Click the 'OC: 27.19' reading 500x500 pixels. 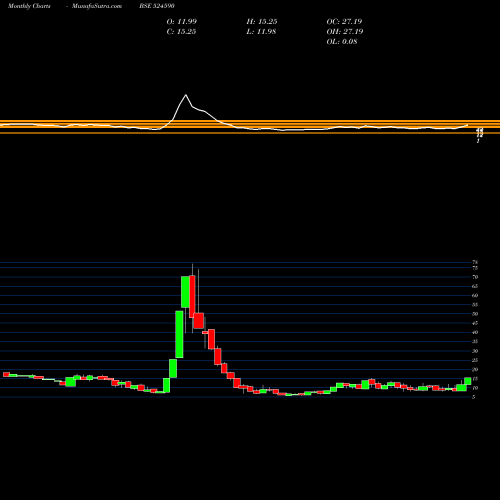click(344, 21)
